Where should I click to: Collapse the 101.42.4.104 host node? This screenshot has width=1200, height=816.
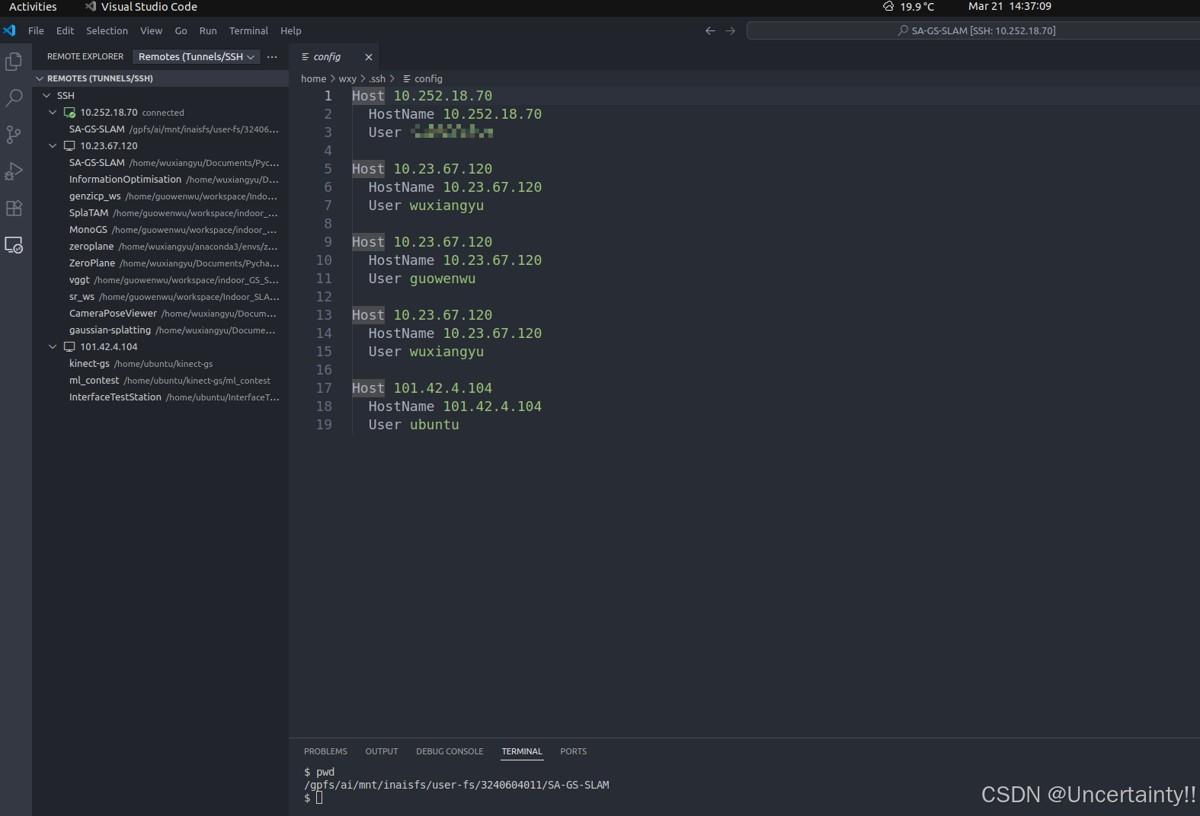(x=53, y=347)
